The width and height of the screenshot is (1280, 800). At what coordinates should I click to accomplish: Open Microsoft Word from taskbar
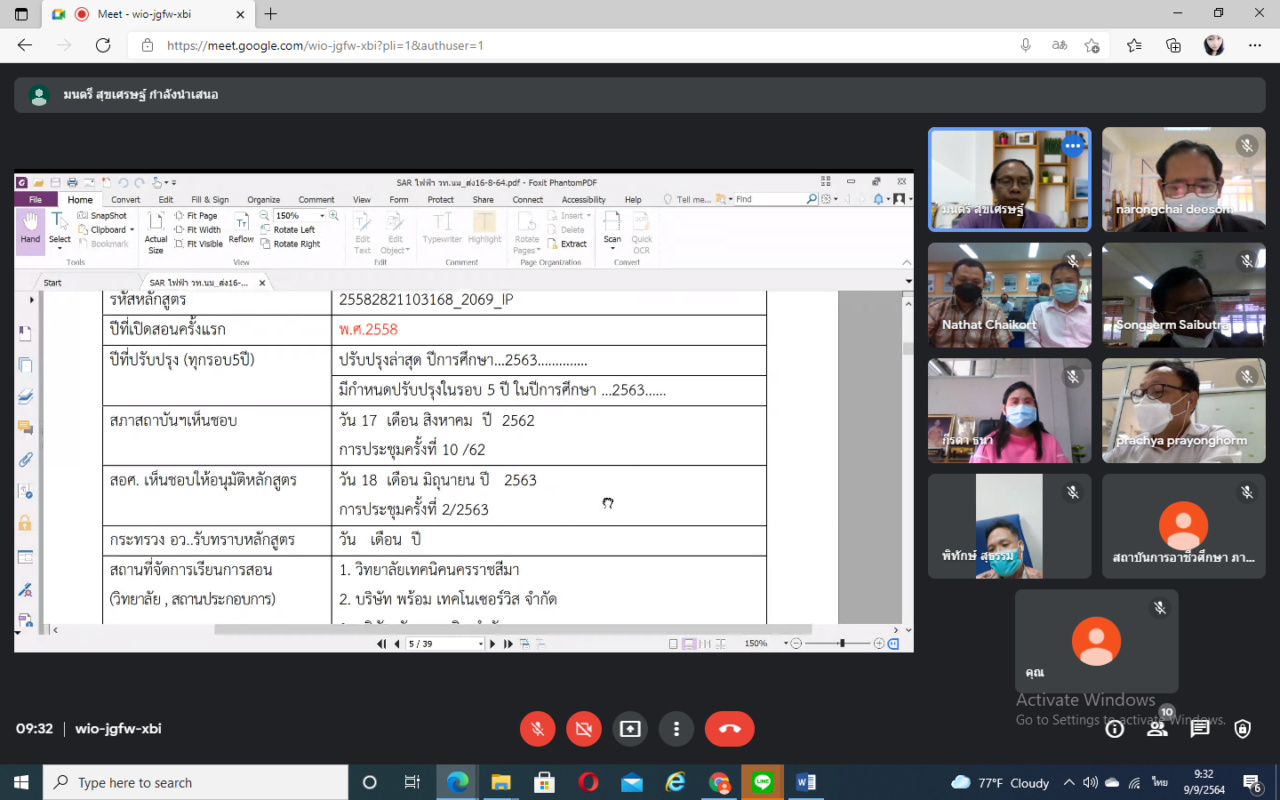tap(806, 782)
